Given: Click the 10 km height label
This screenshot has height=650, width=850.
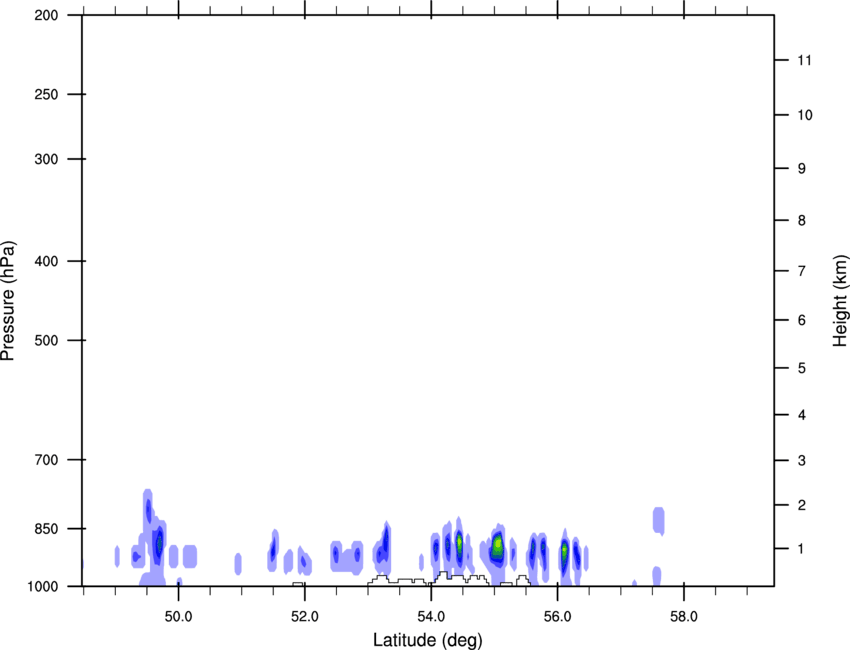Looking at the screenshot, I should 805,115.
